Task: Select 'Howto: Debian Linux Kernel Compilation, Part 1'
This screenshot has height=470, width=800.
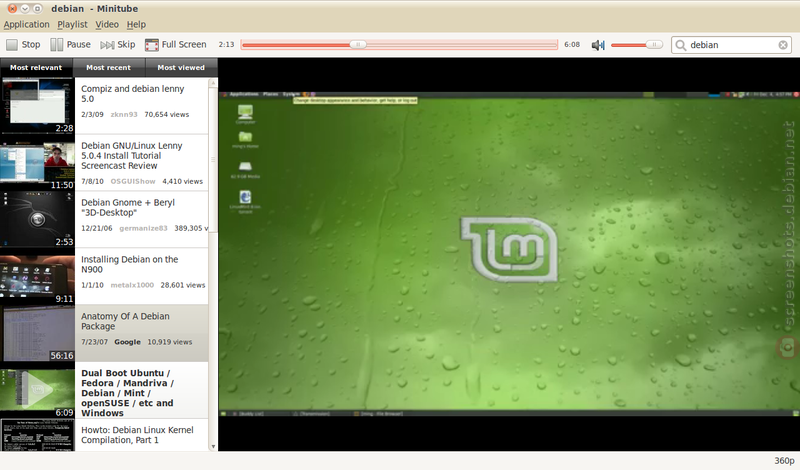Action: pyautogui.click(x=137, y=435)
